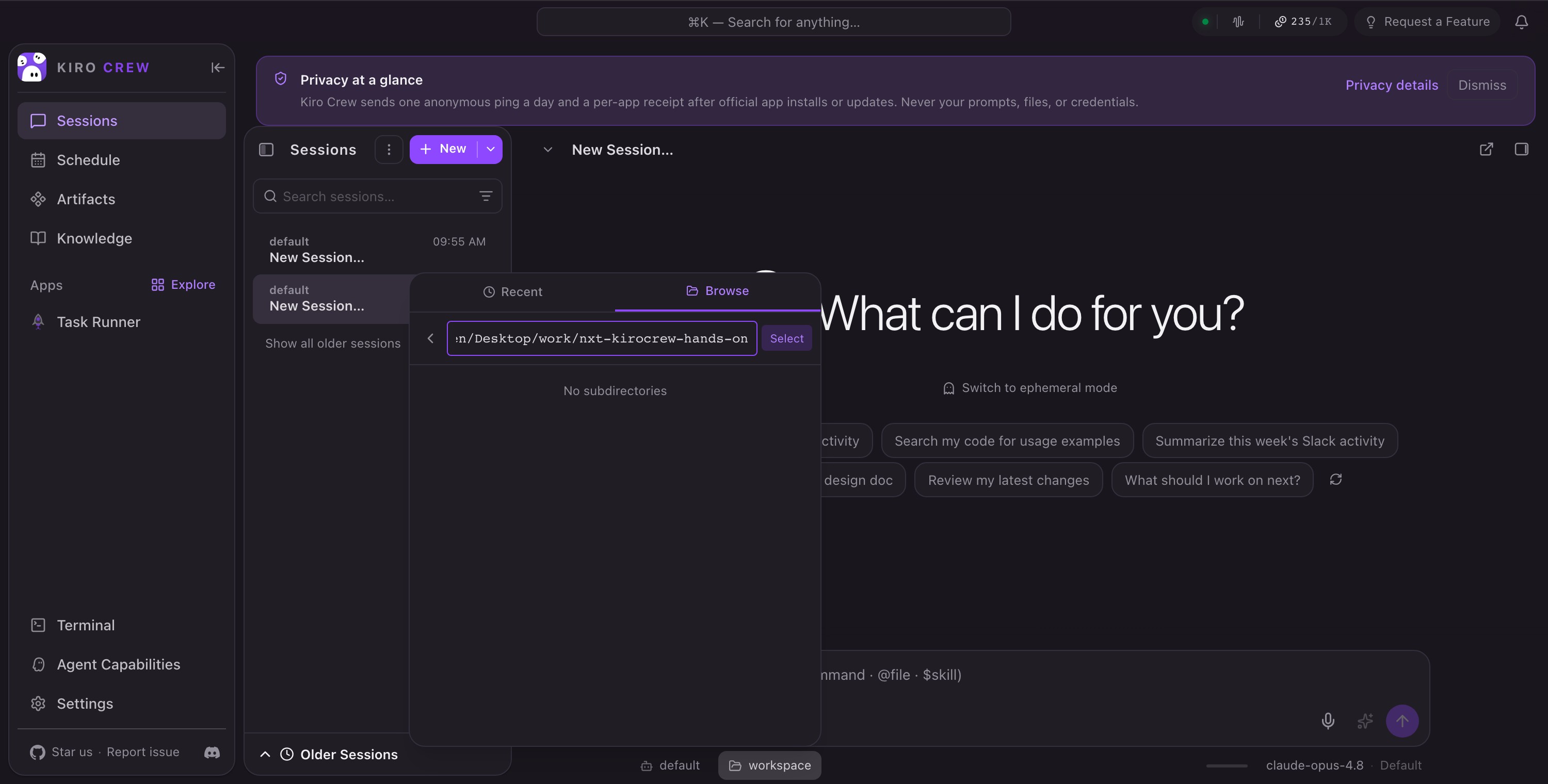Open the 235/1K usage indicator
Screen dimensions: 1548x784
[1303, 22]
